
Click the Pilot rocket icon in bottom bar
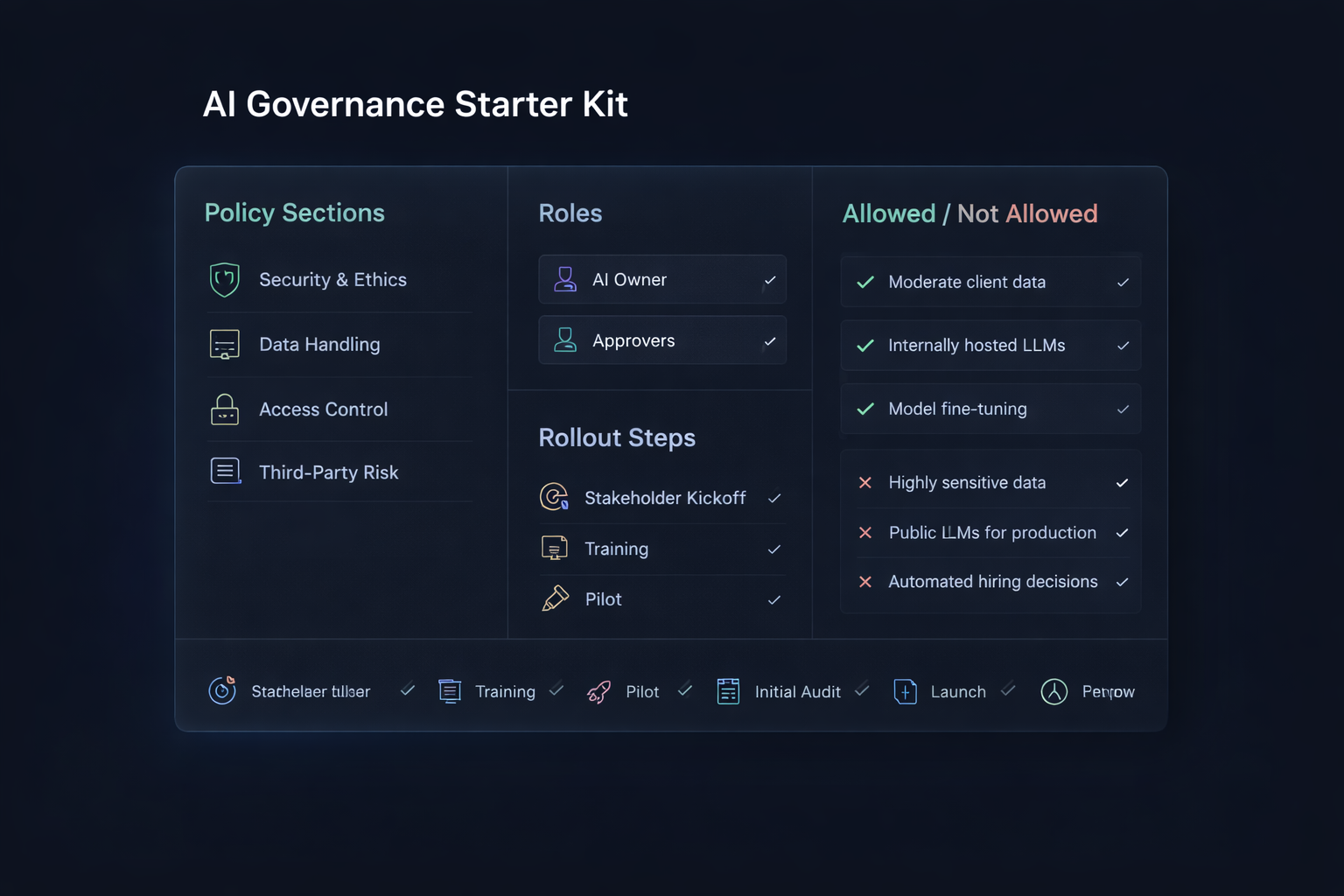pyautogui.click(x=599, y=692)
